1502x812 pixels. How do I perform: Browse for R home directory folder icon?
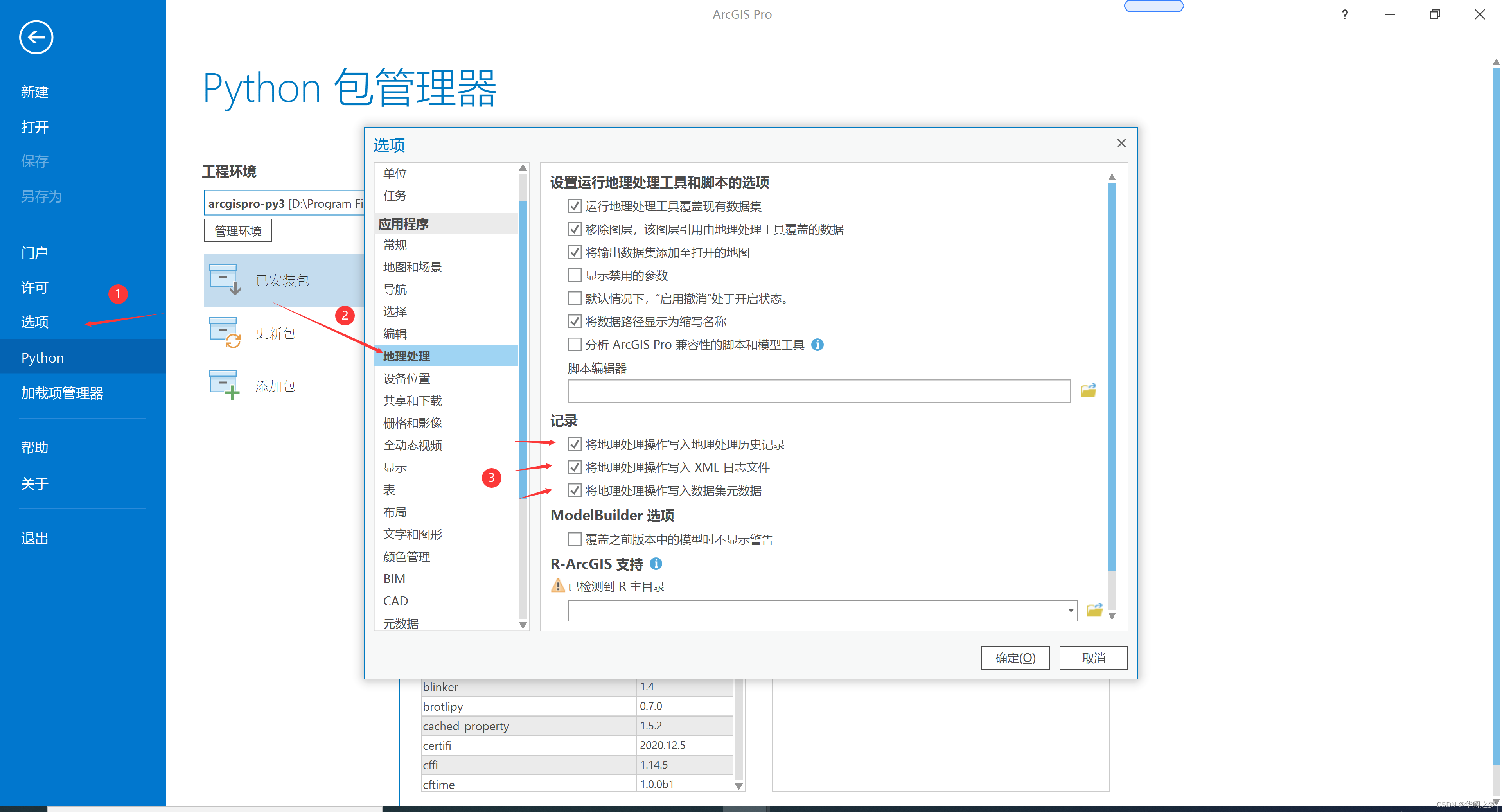[1094, 610]
